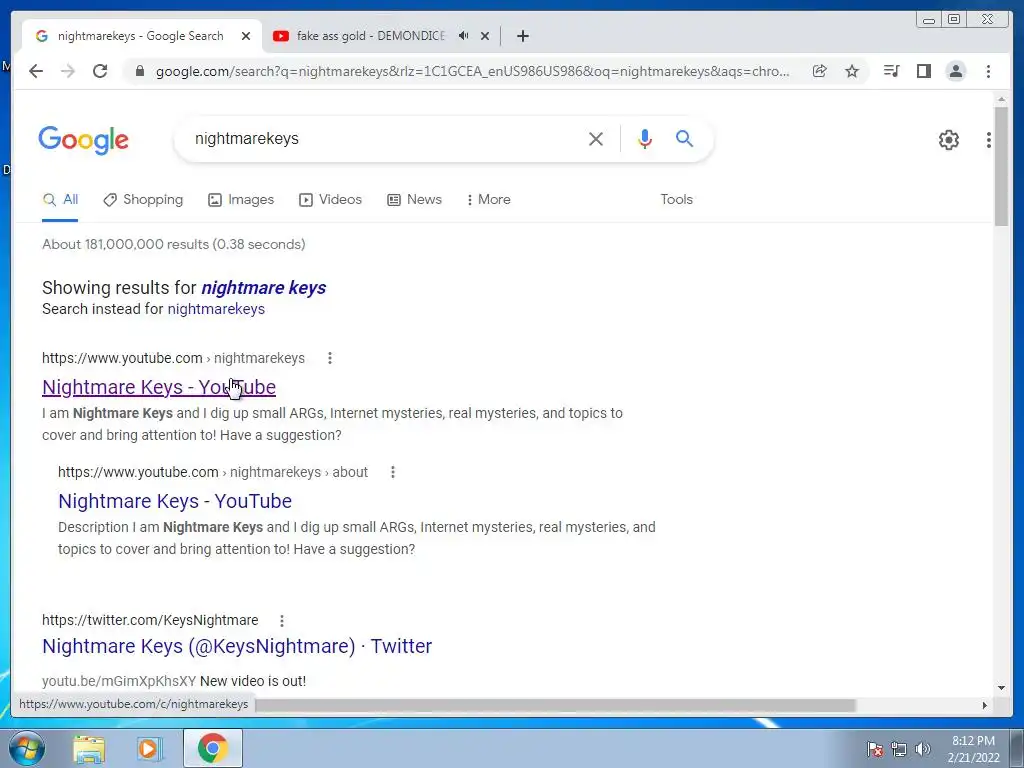The width and height of the screenshot is (1024, 768).
Task: Go back with the browser back arrow
Action: click(36, 71)
